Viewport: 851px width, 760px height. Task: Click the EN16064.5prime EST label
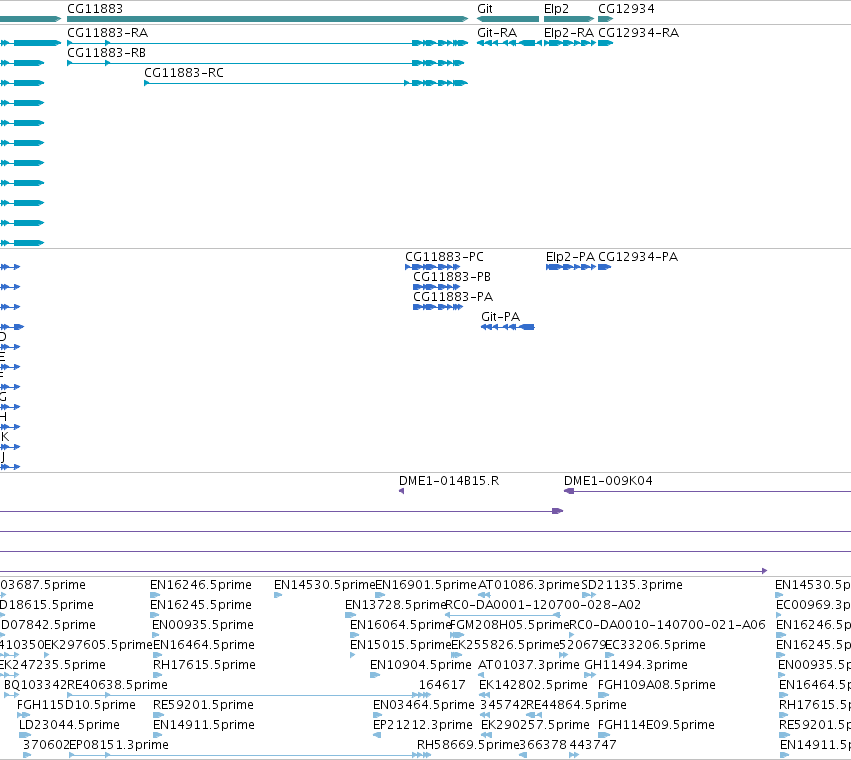coord(401,625)
